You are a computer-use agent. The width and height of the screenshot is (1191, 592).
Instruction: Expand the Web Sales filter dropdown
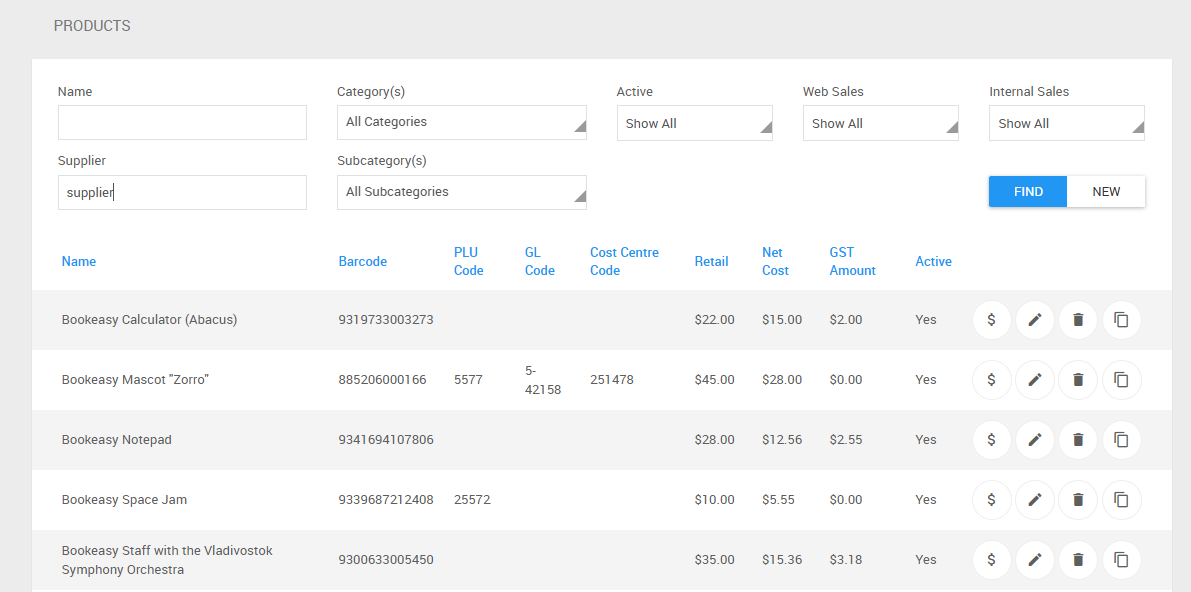point(880,123)
